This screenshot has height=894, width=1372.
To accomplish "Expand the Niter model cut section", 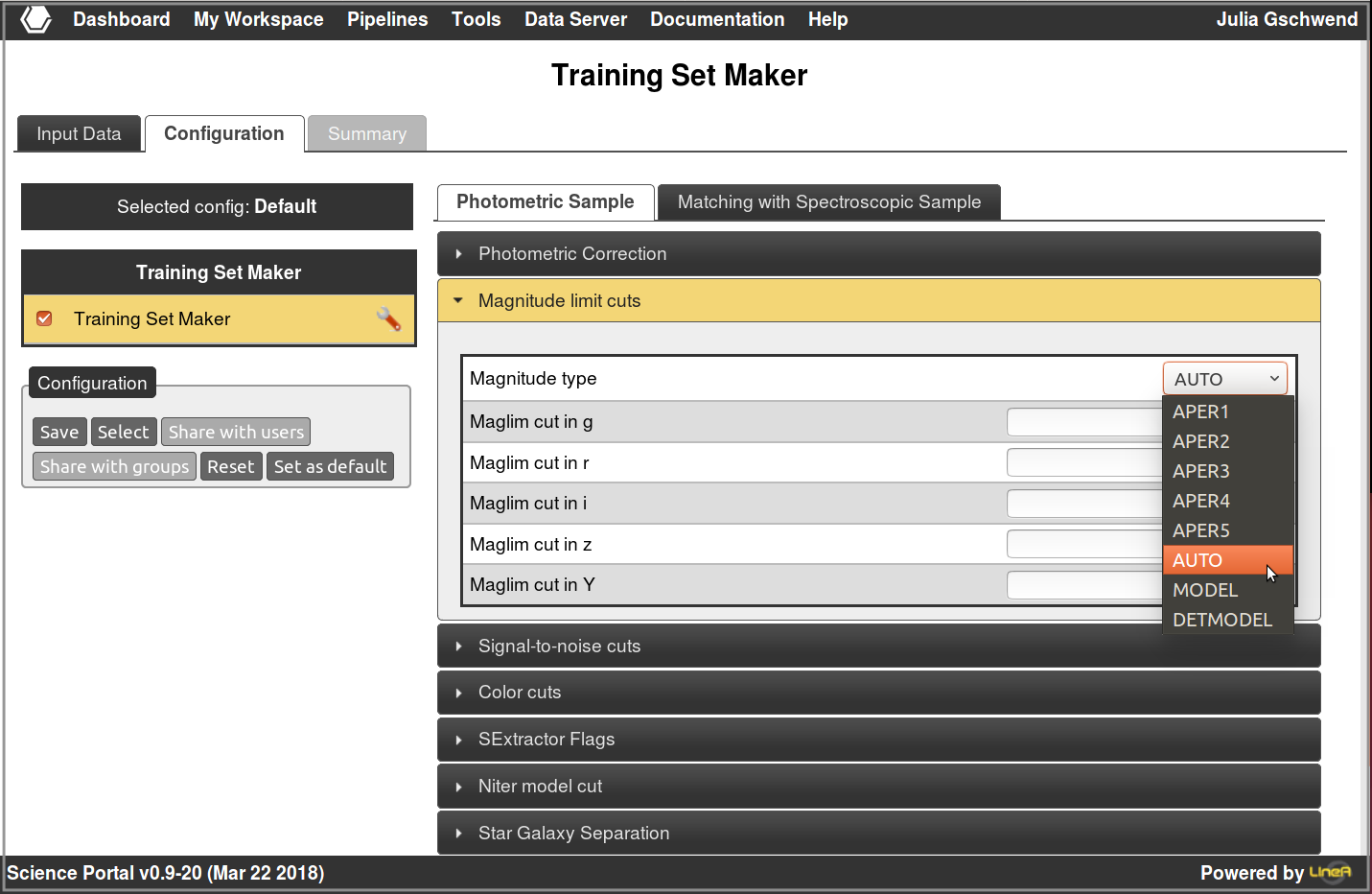I will [878, 787].
